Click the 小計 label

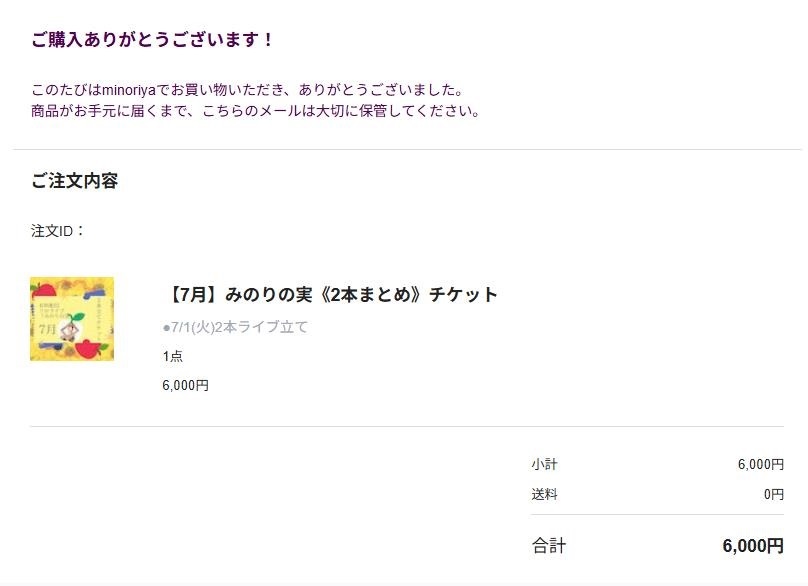[x=544, y=464]
